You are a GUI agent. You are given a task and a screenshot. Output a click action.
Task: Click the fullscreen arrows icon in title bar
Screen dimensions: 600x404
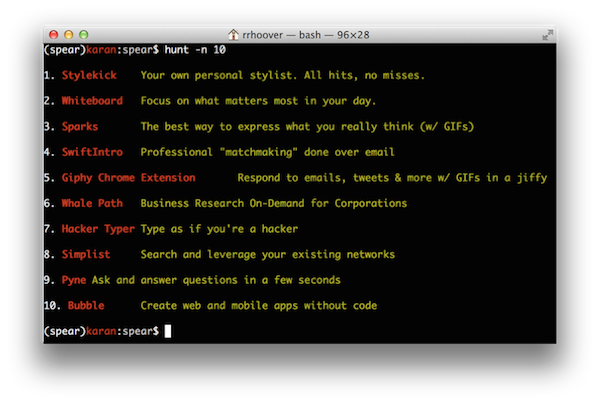548,35
